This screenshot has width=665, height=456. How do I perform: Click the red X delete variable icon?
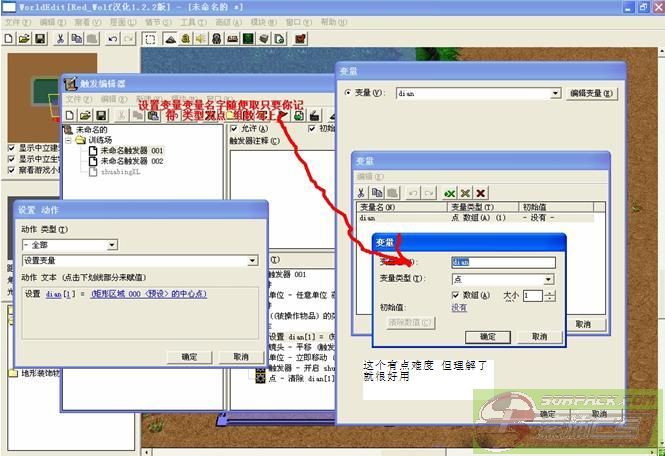tap(481, 192)
